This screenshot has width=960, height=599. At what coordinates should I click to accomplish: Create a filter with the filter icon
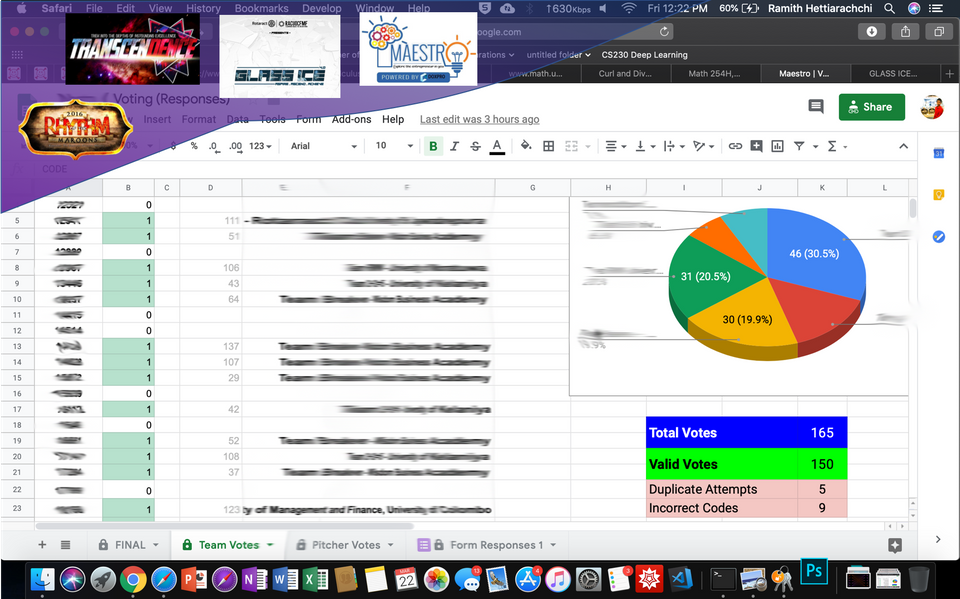coord(800,146)
